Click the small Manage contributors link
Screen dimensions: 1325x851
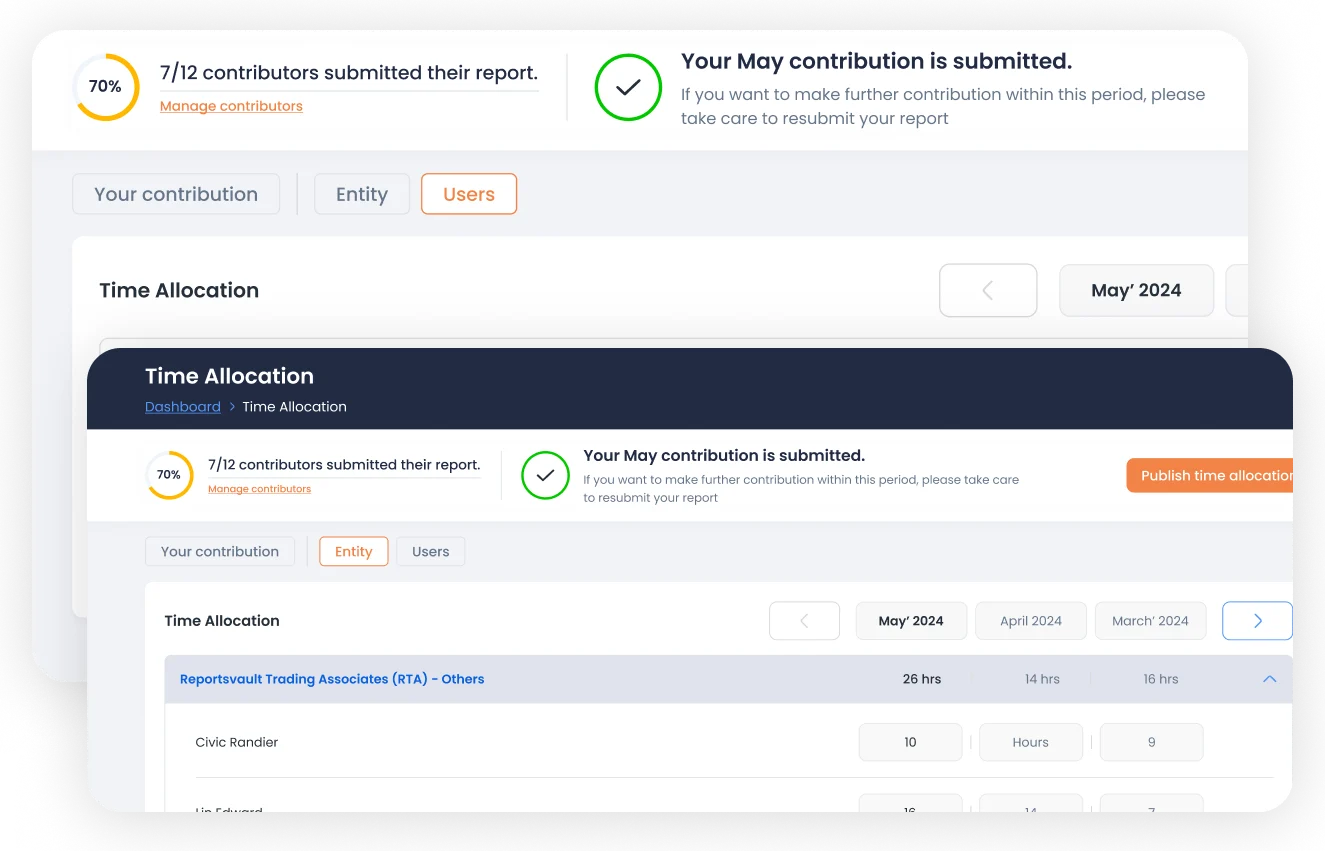(259, 489)
